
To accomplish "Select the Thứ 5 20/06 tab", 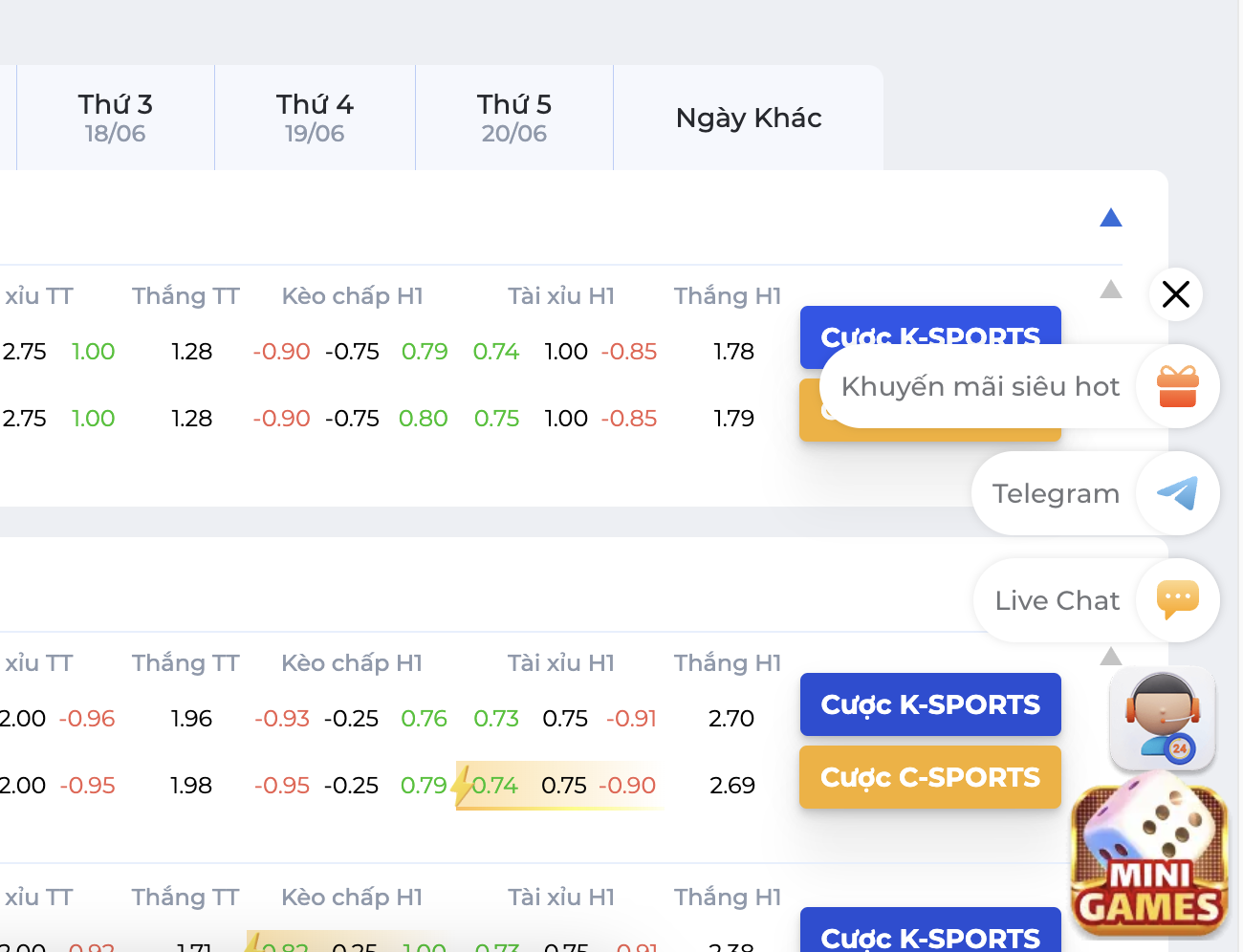I will pos(514,118).
